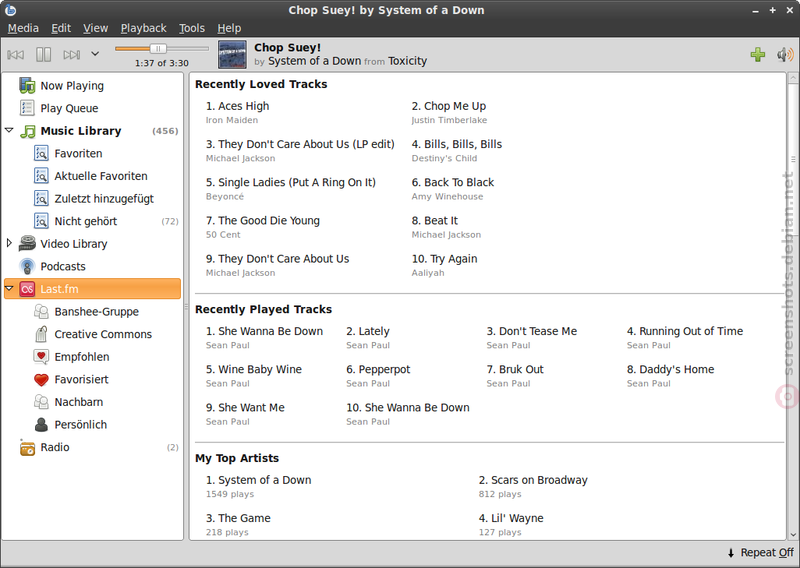Click recently played Bruk Out
The width and height of the screenshot is (800, 568).
(515, 369)
